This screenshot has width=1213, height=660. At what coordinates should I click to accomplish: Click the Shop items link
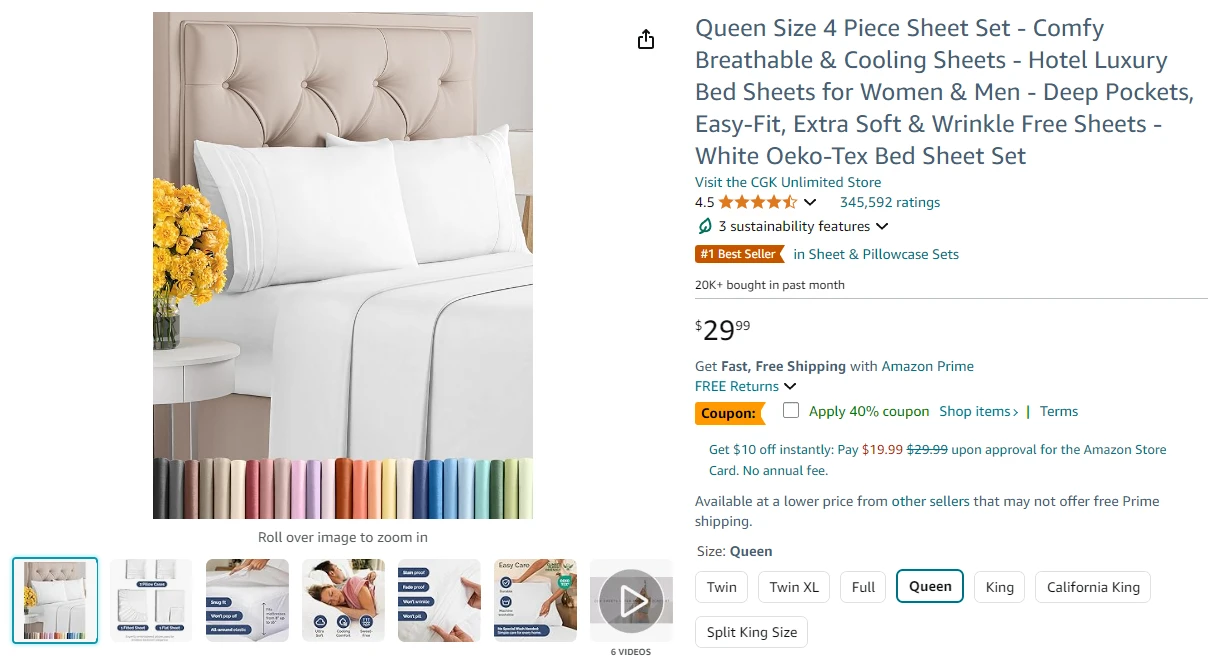[x=978, y=411]
